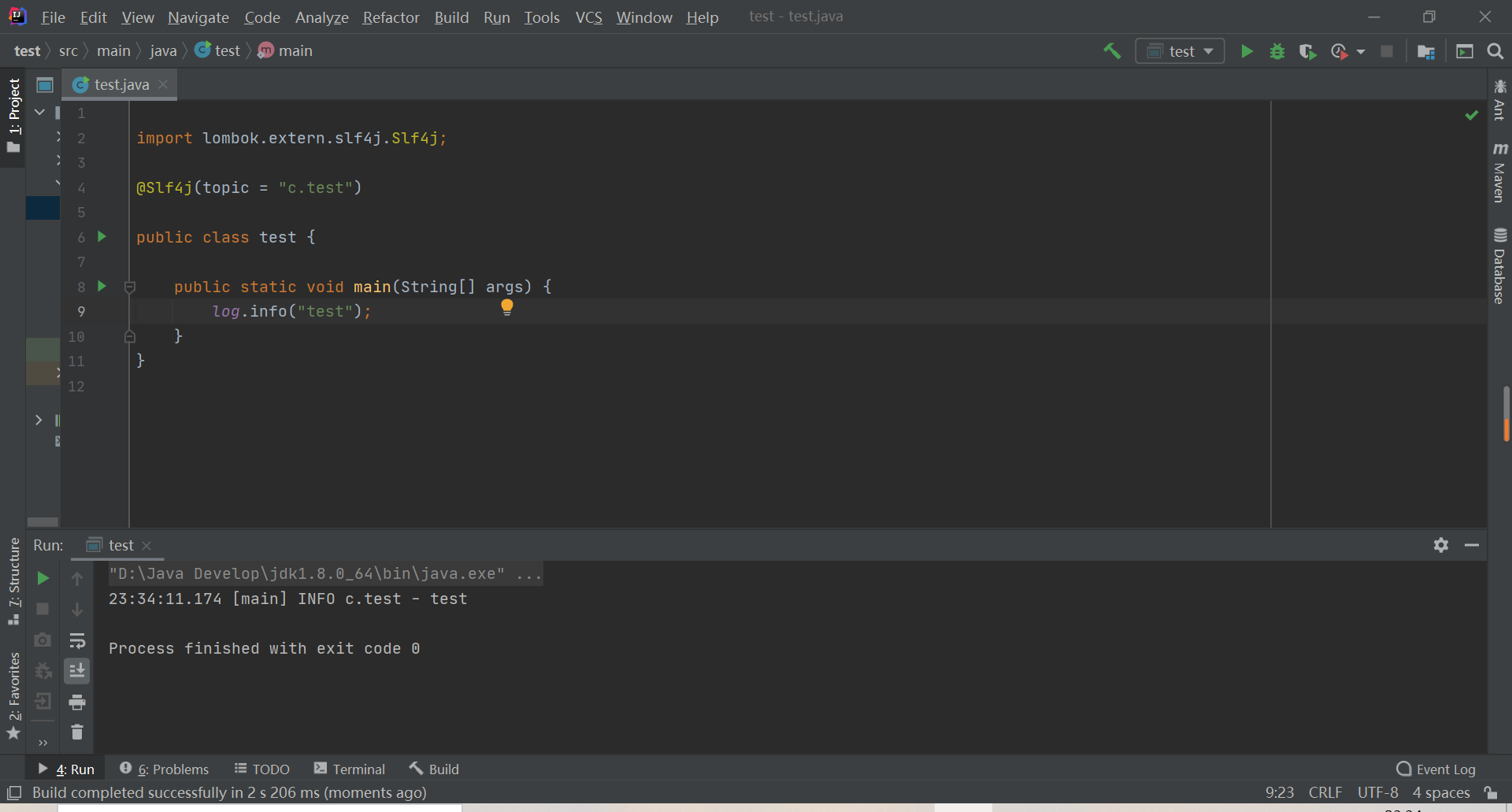
Task: Toggle Scroll to End in Run console
Action: [x=77, y=671]
